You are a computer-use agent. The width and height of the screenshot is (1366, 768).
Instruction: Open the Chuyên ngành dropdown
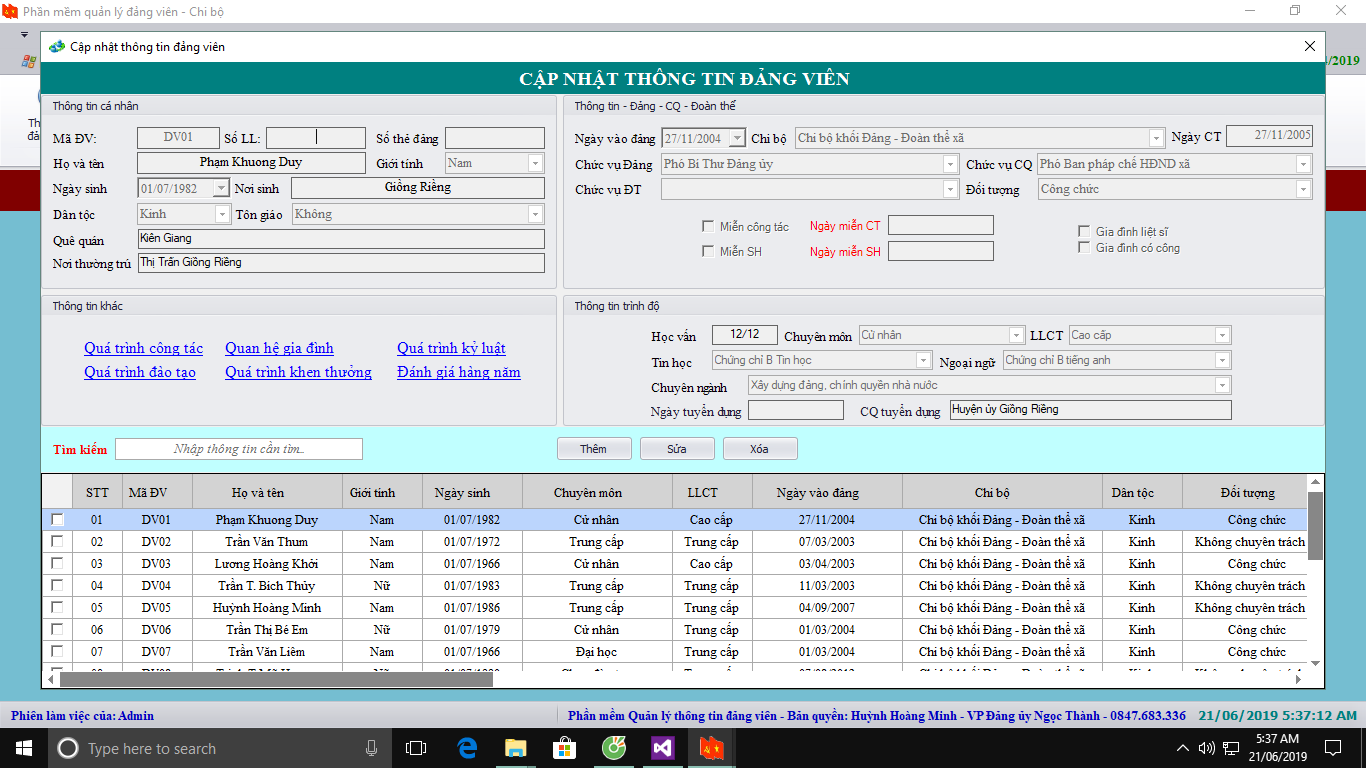tap(1222, 385)
